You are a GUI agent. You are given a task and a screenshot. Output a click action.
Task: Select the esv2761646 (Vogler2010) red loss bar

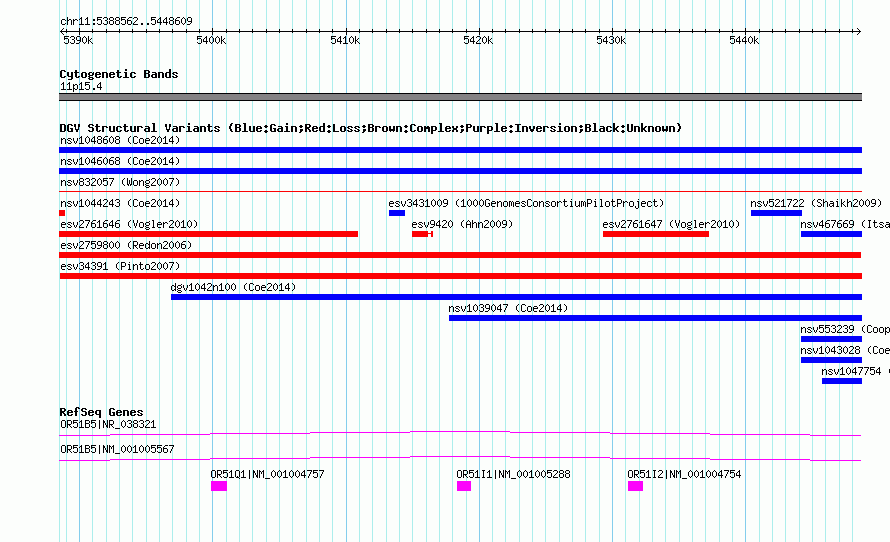(208, 234)
